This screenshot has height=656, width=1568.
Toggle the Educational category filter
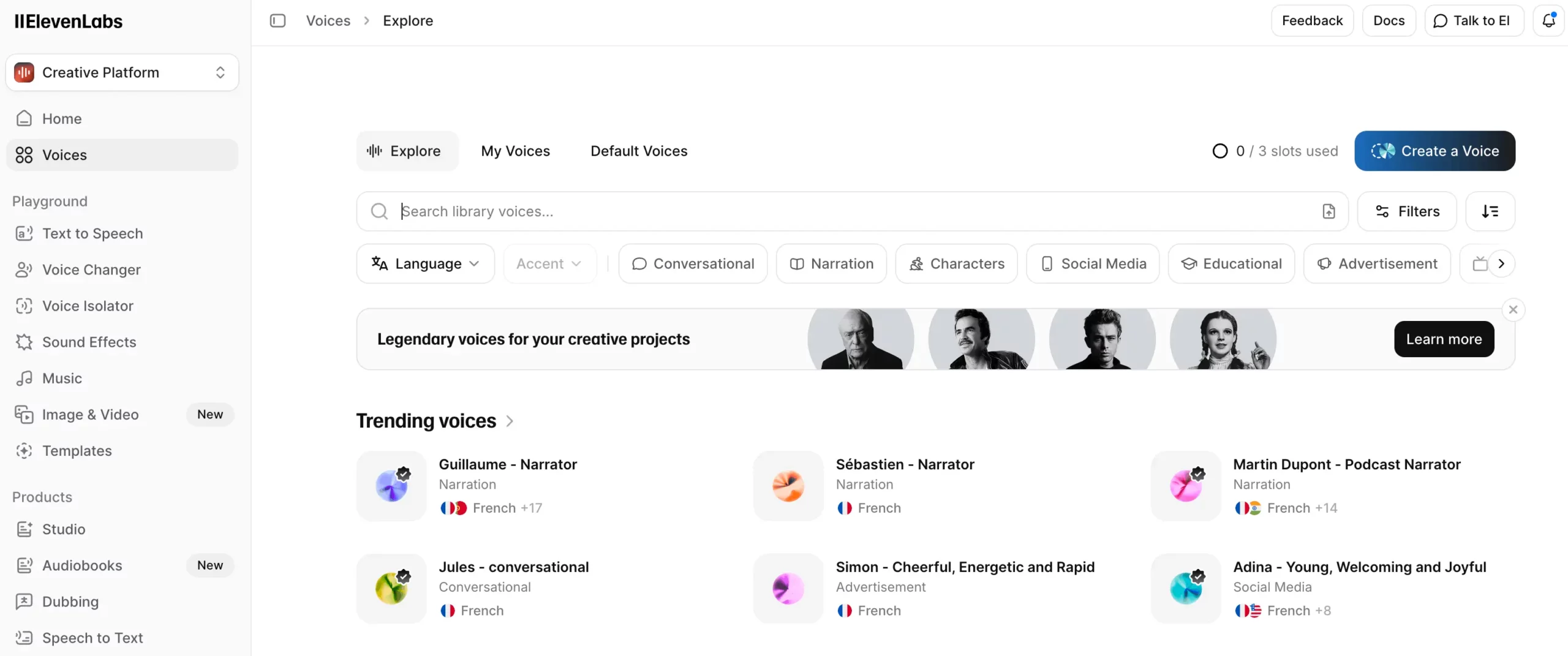coord(1231,263)
